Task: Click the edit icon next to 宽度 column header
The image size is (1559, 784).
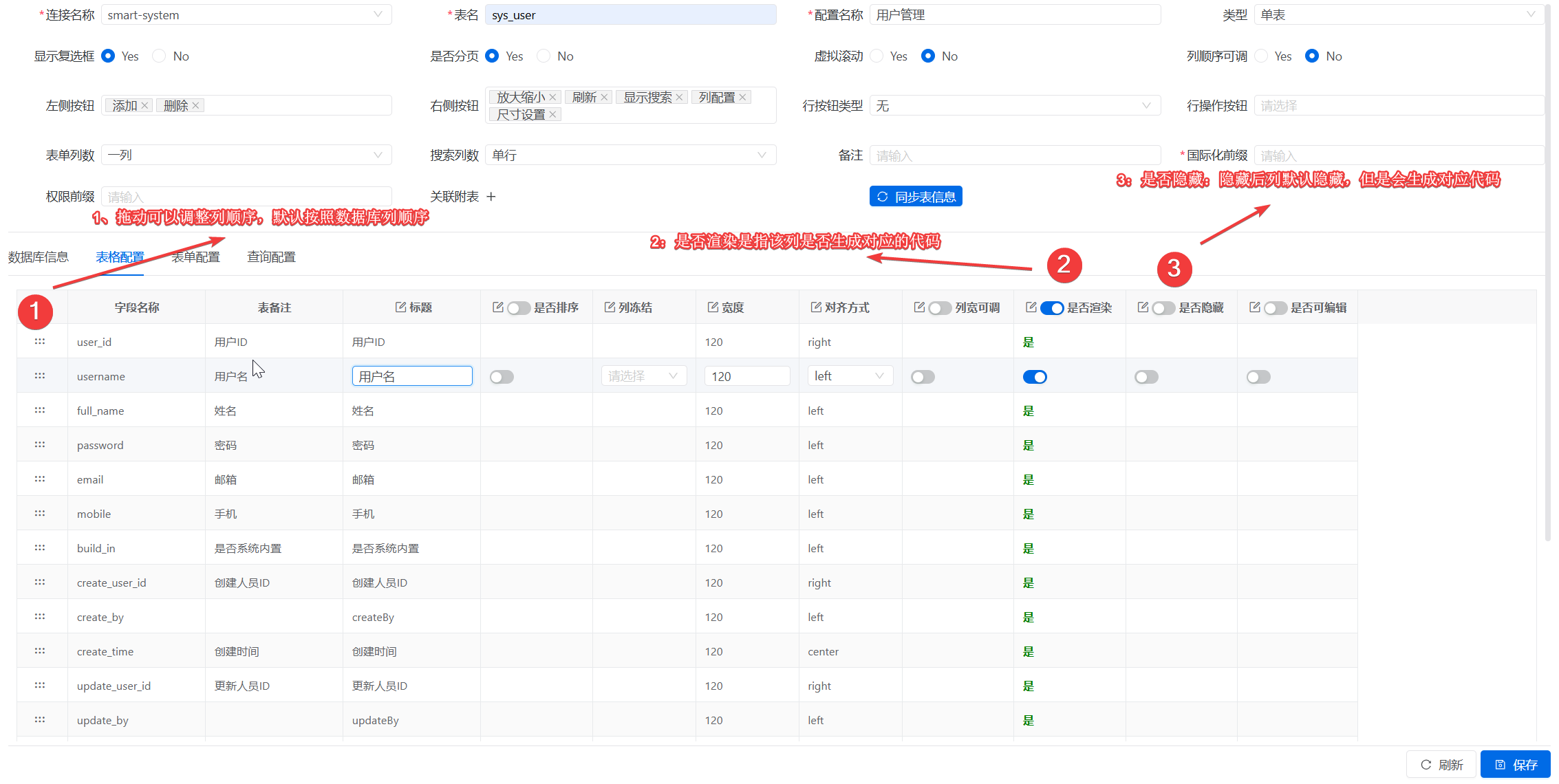Action: 712,307
